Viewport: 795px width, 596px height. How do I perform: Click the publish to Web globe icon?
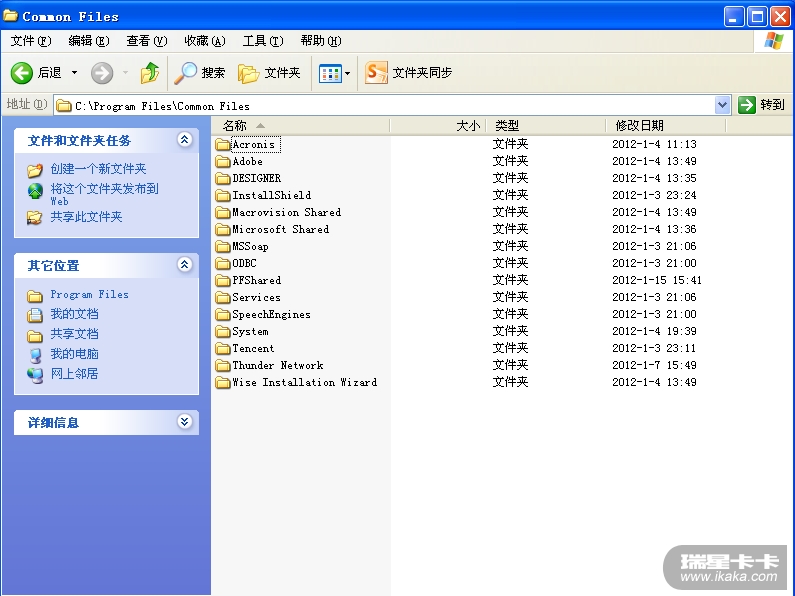35,191
